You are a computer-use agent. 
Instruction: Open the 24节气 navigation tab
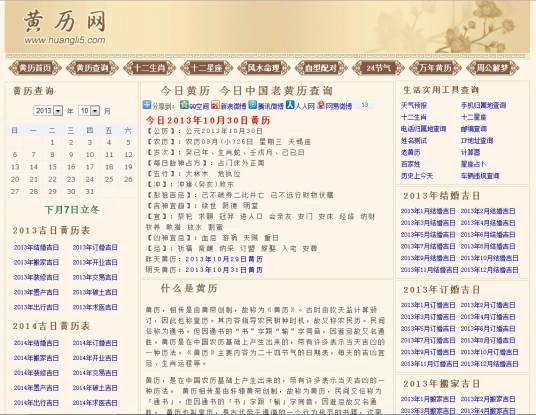pos(378,68)
